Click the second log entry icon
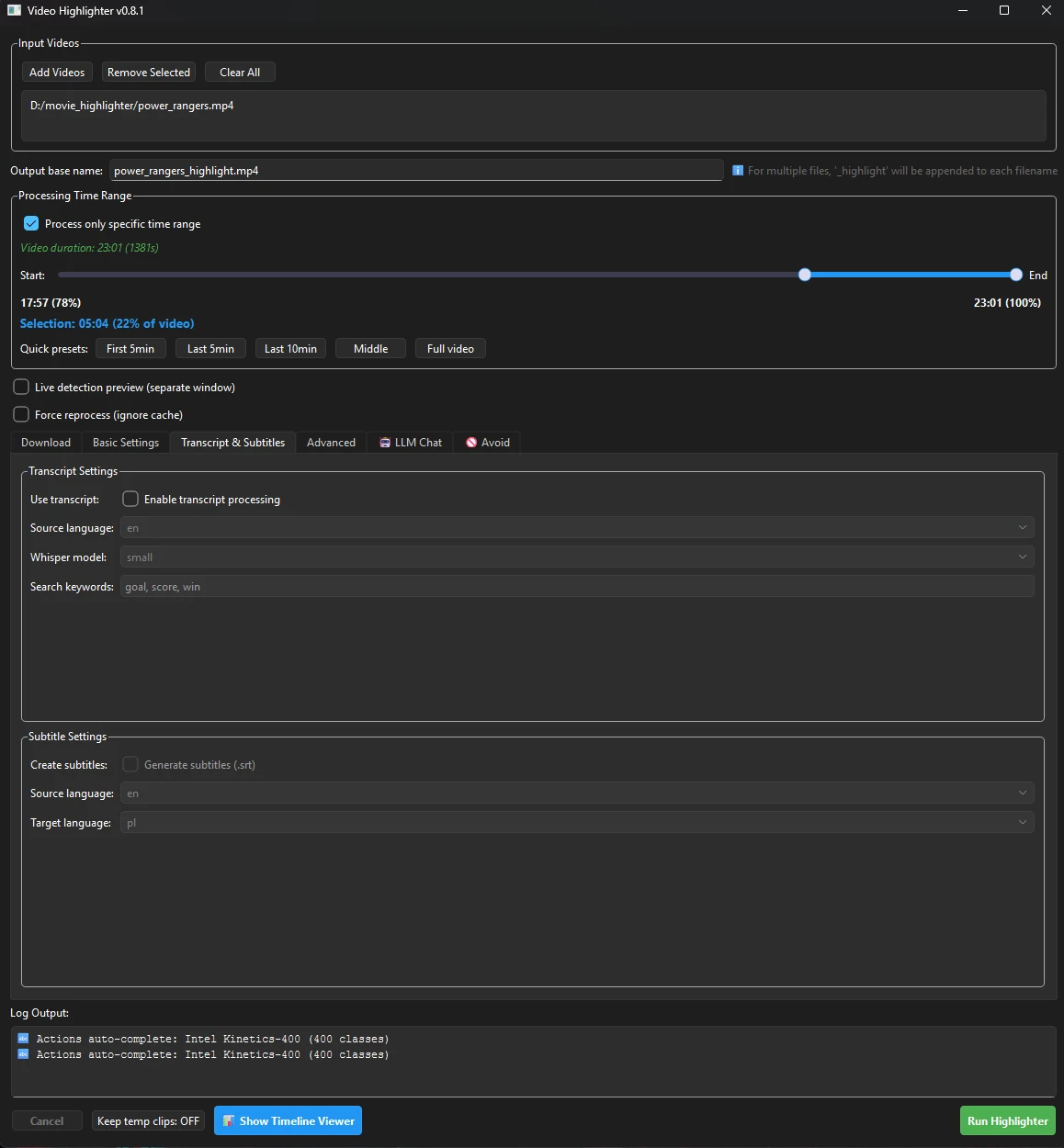This screenshot has height=1148, width=1064. 24,1054
